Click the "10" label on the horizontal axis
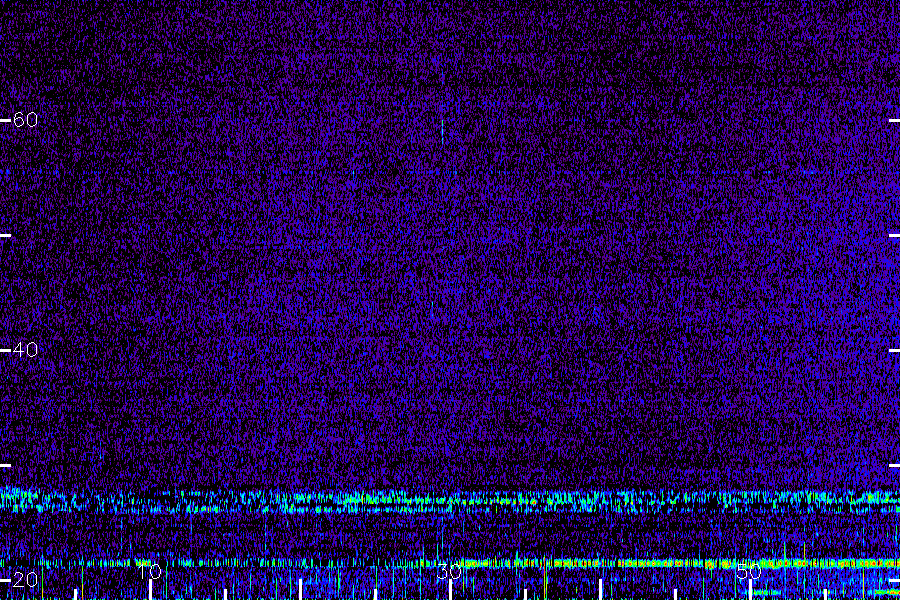 [x=149, y=571]
